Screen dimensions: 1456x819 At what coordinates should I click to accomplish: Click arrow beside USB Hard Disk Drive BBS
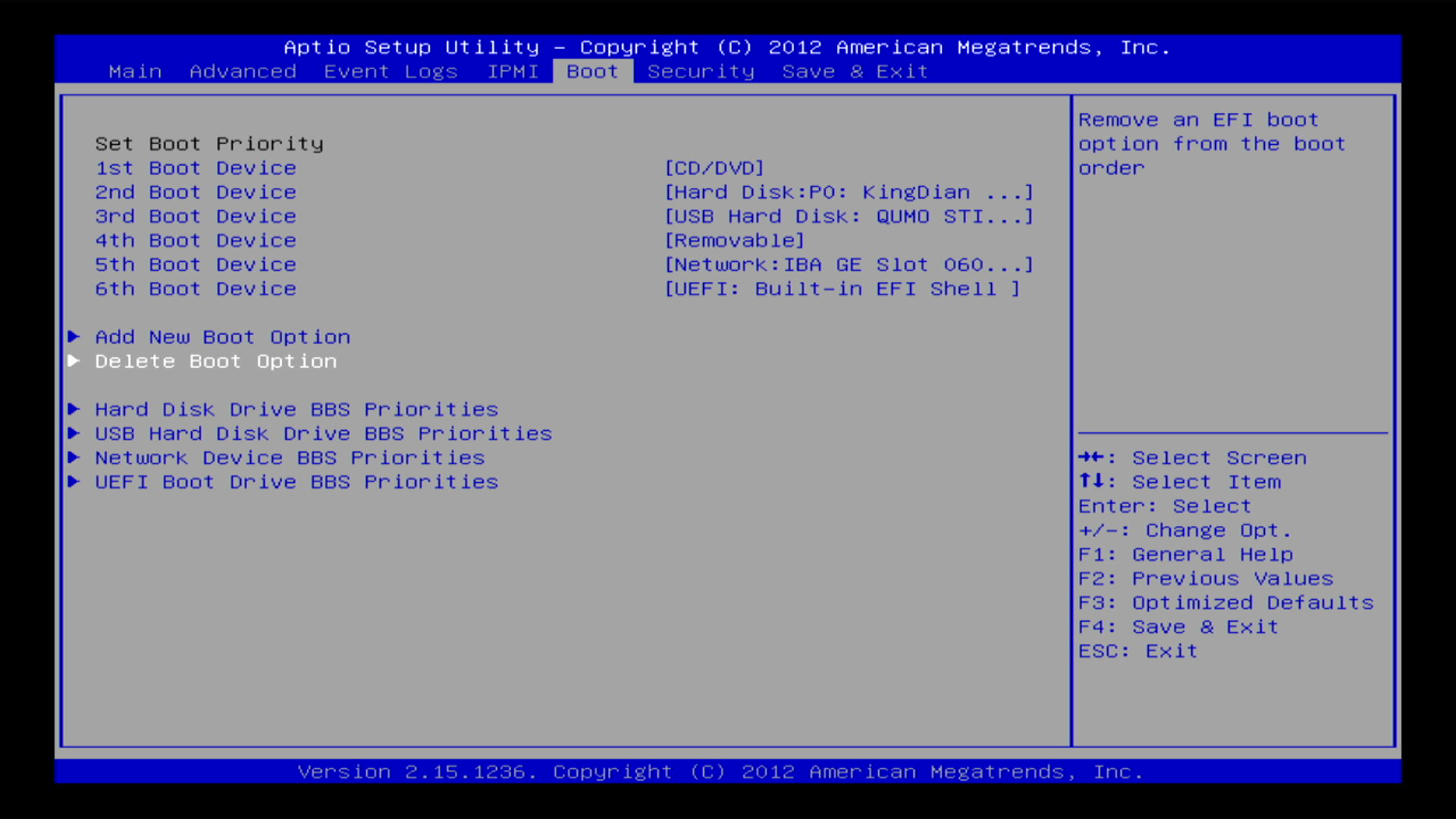click(74, 434)
